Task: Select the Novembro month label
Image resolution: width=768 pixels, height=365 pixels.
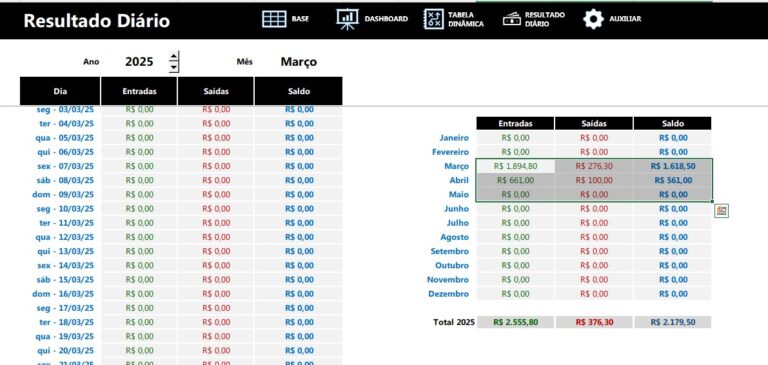Action: [448, 280]
